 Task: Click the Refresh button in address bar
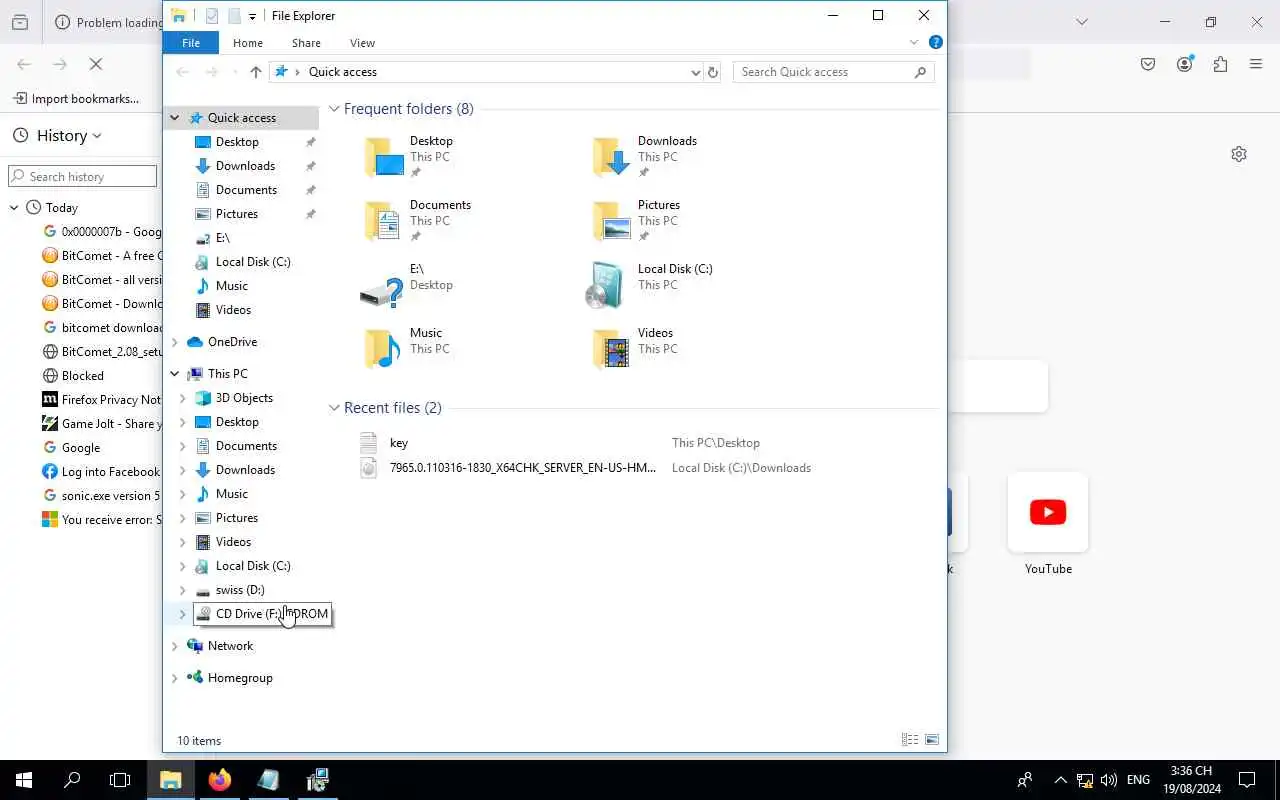coord(713,72)
